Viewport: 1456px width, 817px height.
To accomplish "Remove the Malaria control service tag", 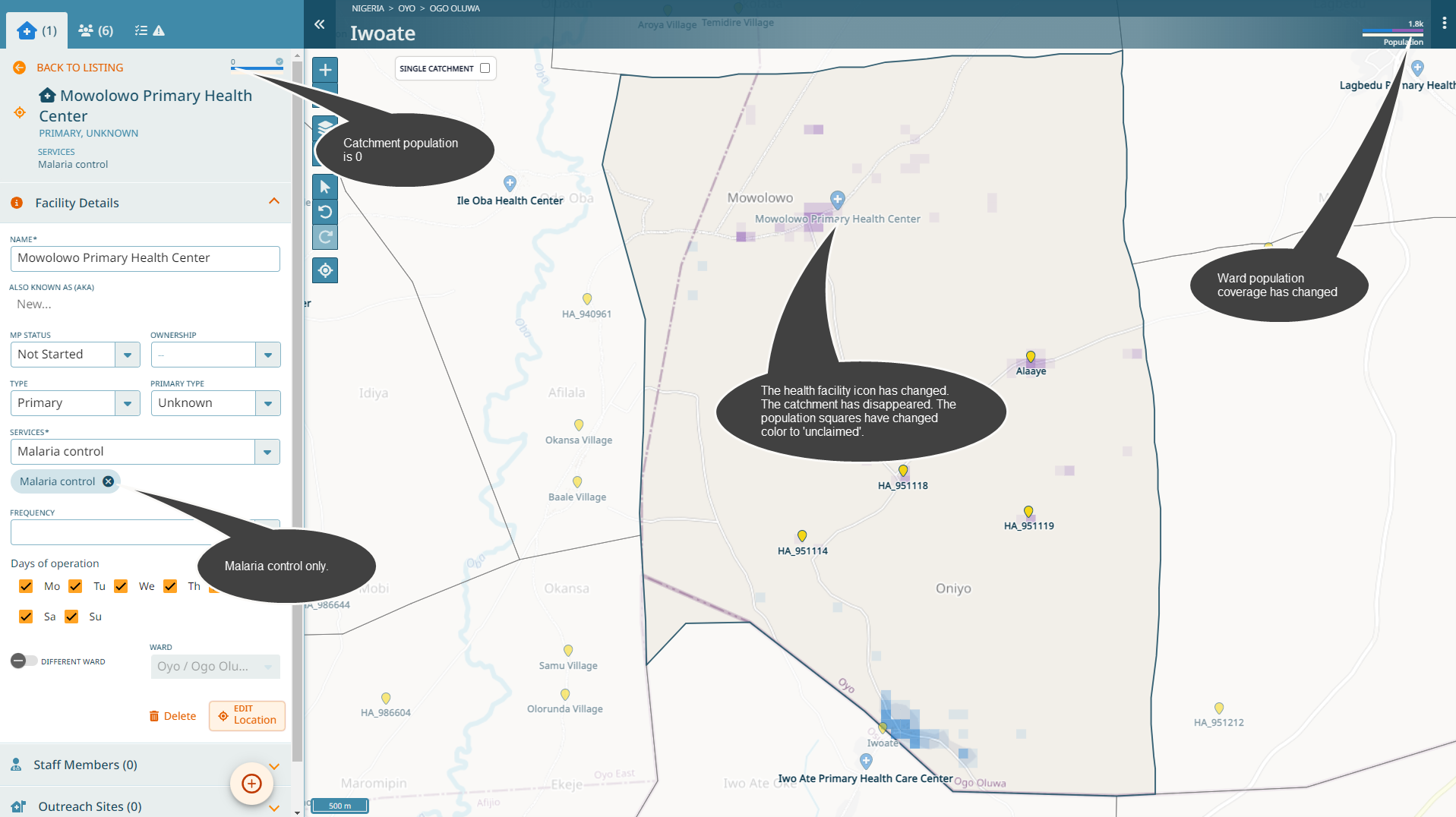I will coord(108,481).
